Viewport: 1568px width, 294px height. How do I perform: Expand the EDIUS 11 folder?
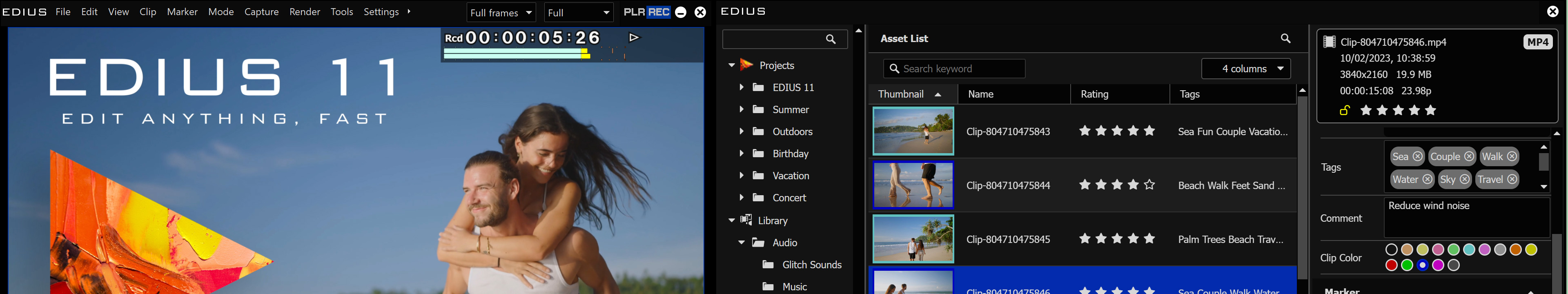(742, 88)
